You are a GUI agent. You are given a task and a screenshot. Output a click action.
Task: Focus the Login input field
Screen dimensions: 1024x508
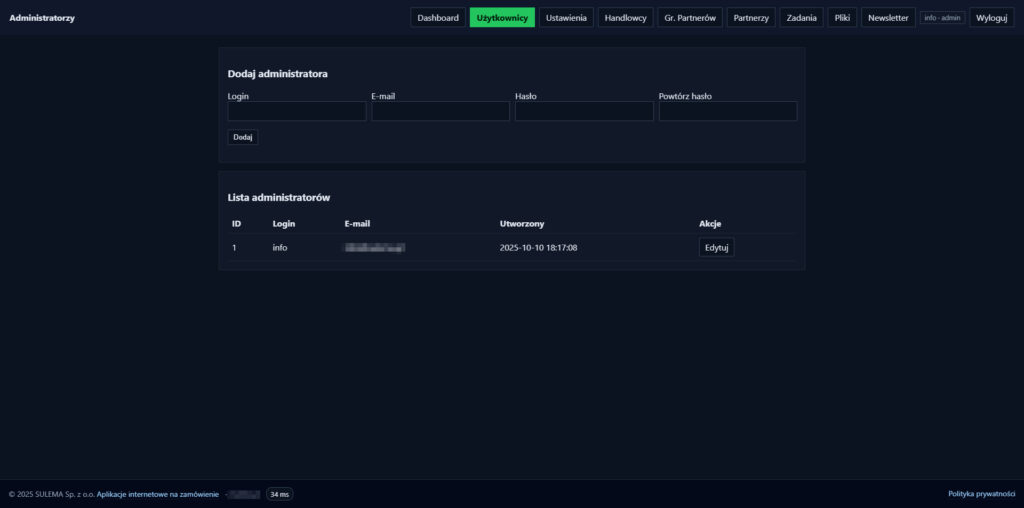(297, 111)
